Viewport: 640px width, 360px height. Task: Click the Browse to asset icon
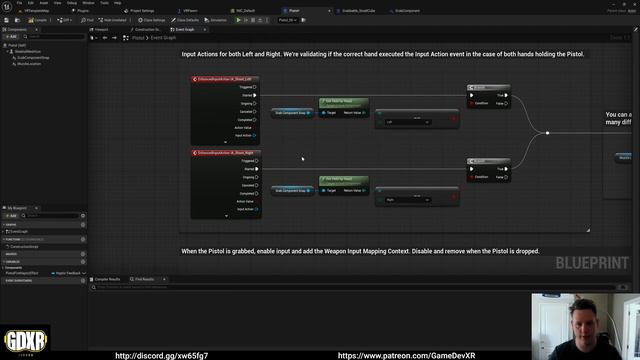(x=17, y=20)
